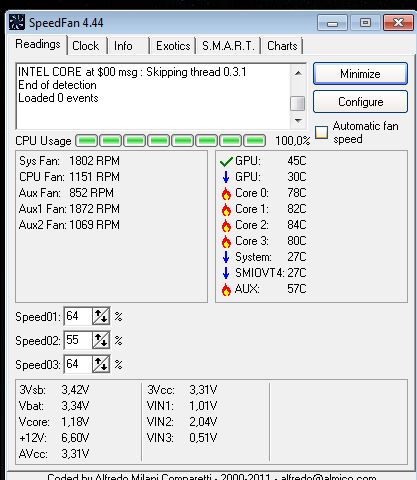The height and width of the screenshot is (480, 417).
Task: Enable the Automatic fan speed checkbox
Action: (x=322, y=132)
